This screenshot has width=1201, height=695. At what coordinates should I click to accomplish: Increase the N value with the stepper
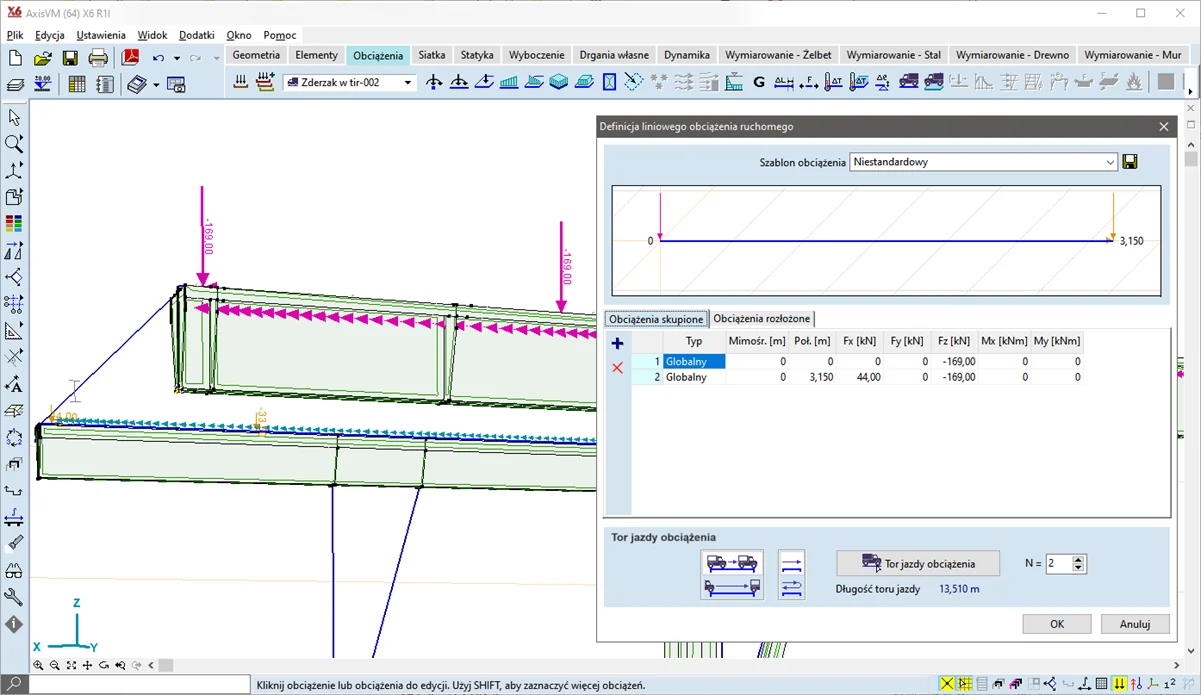[1078, 559]
